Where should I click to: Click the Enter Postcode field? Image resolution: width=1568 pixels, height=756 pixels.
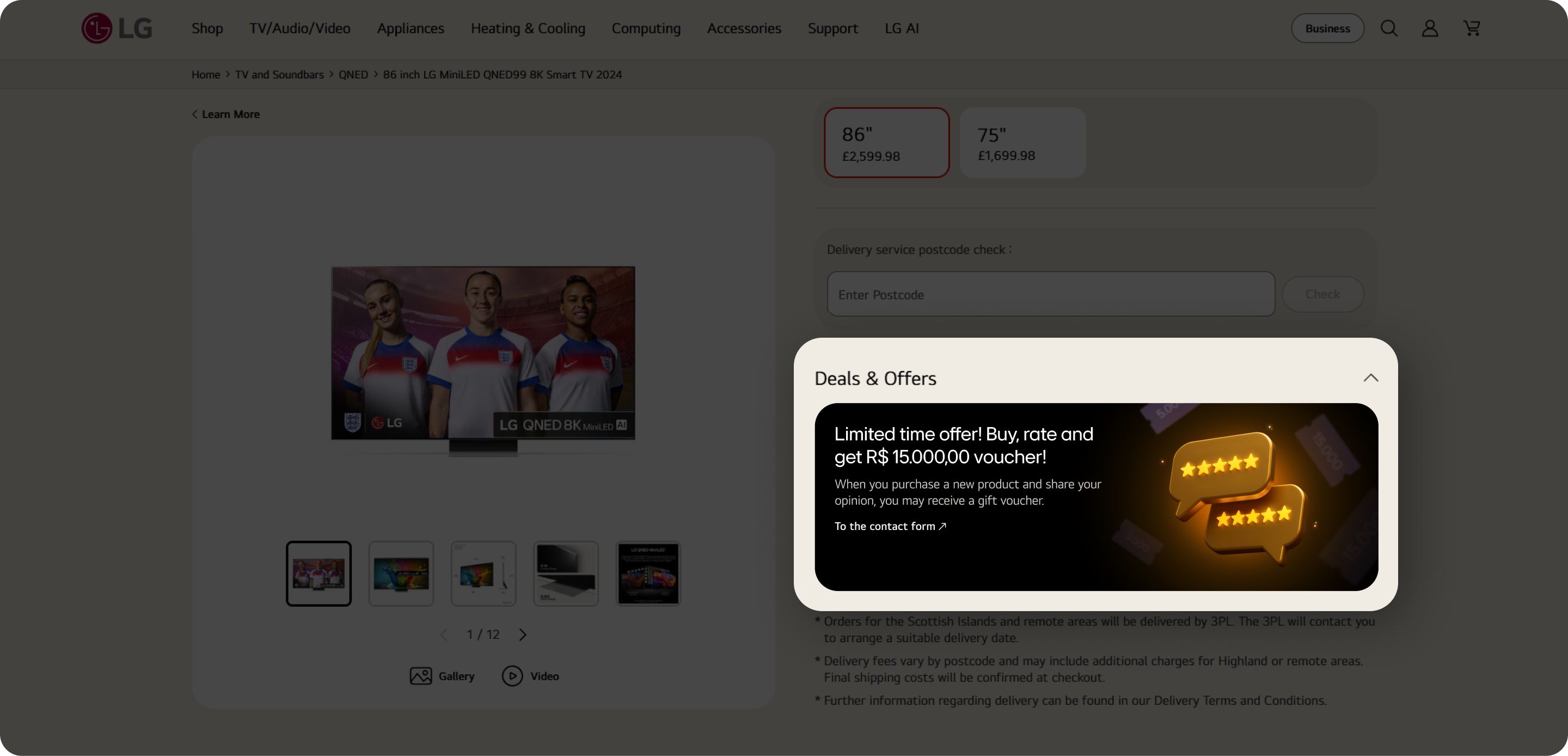(1050, 294)
